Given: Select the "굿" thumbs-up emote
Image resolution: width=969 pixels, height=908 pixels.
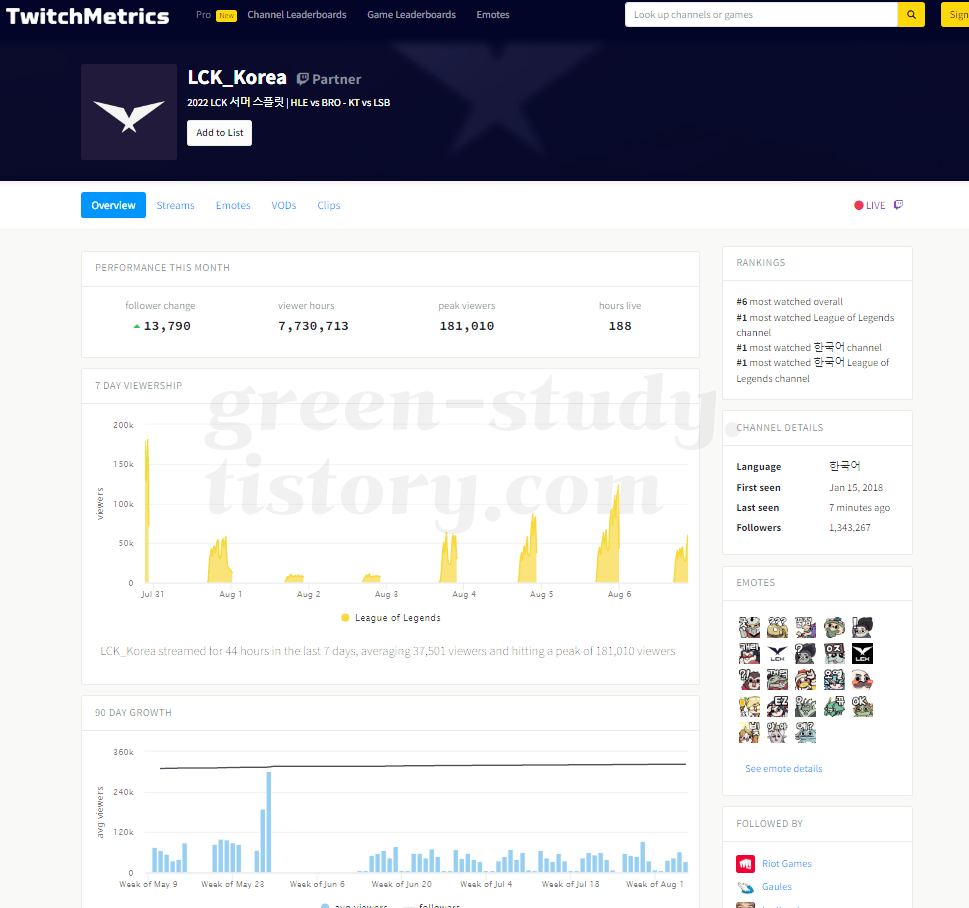Looking at the screenshot, I should click(x=750, y=627).
